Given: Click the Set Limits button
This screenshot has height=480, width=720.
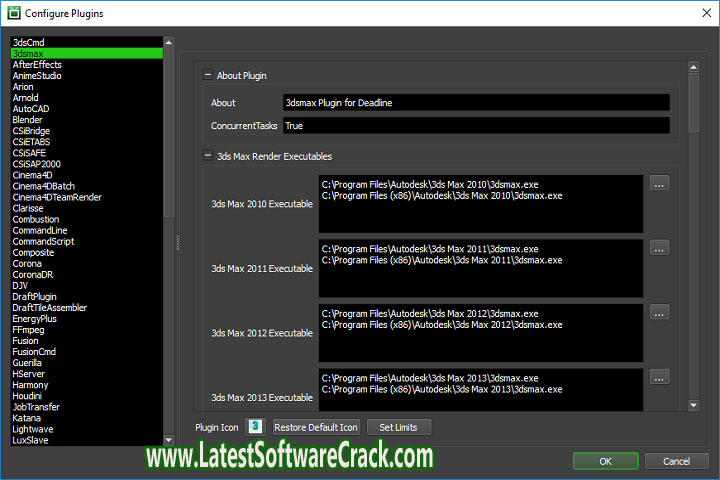Looking at the screenshot, I should 399,427.
